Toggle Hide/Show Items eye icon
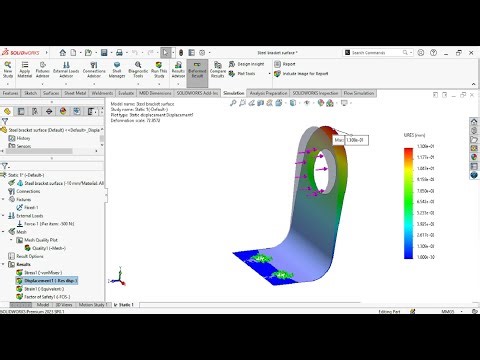Screen dimensions: 480x360 pyautogui.click(x=307, y=103)
